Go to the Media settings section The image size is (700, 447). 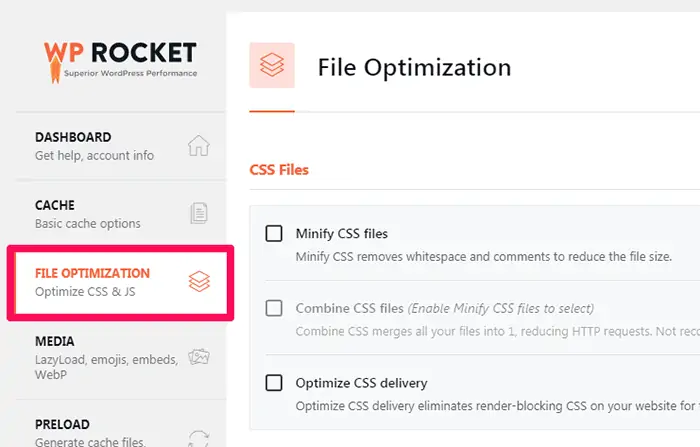point(55,341)
